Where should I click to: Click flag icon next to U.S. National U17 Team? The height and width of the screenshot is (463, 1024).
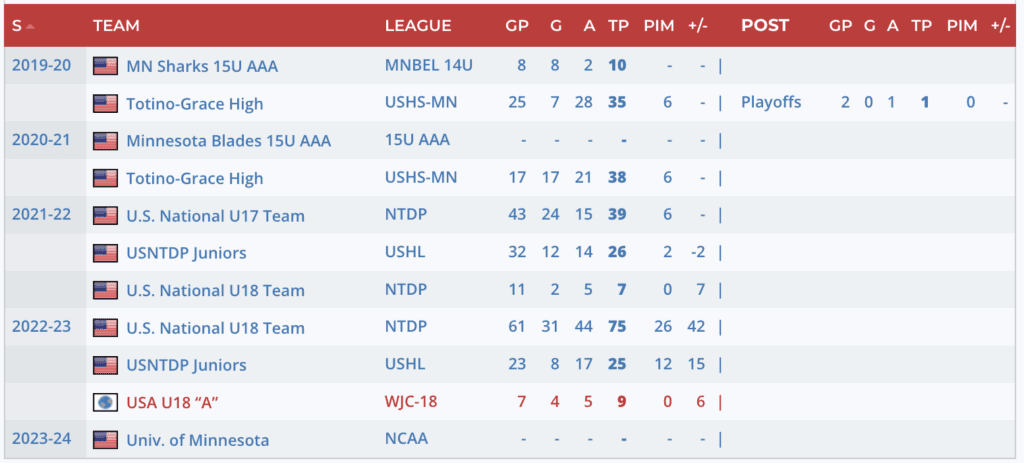105,216
